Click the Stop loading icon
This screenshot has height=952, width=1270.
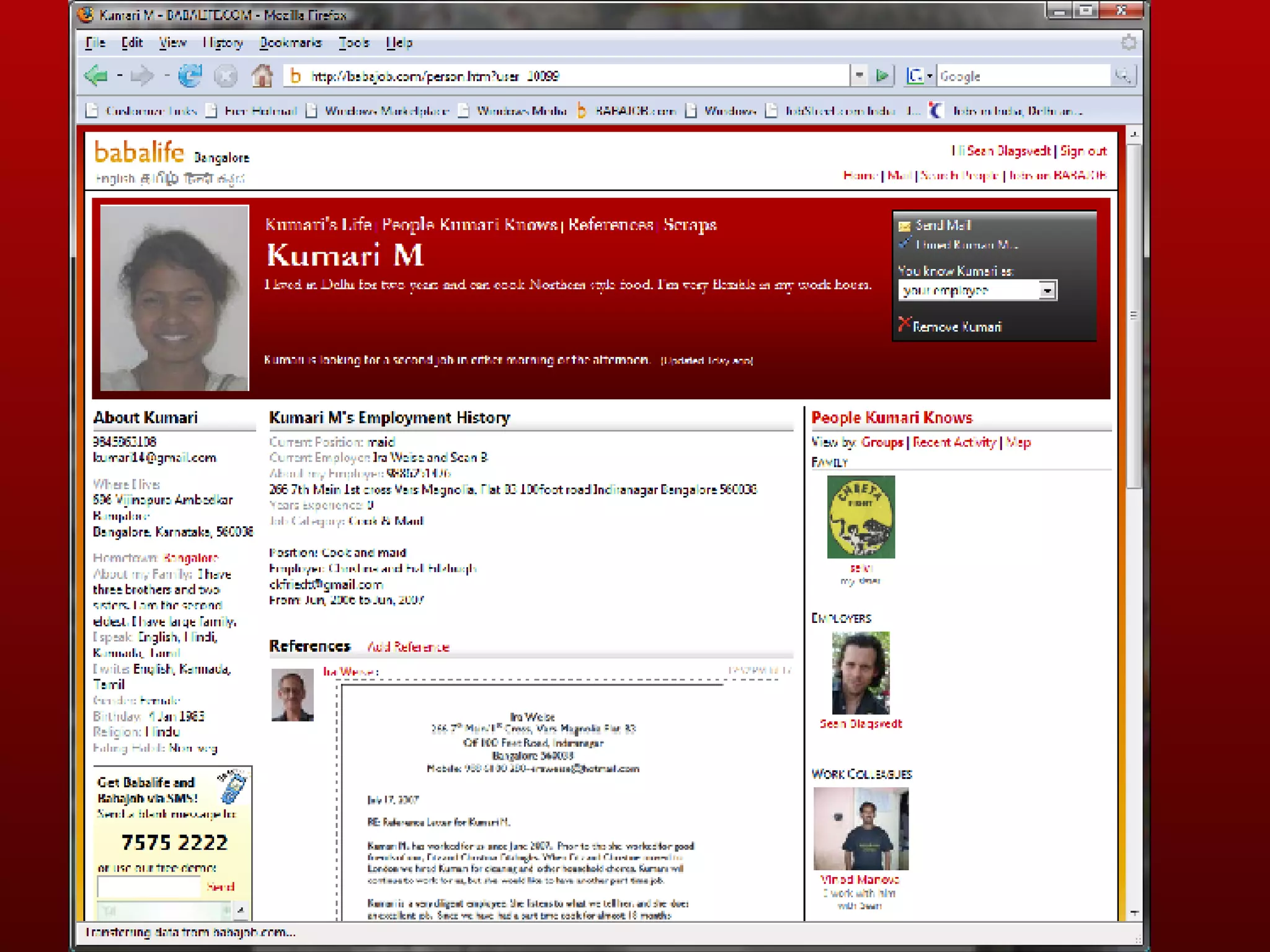[x=225, y=76]
